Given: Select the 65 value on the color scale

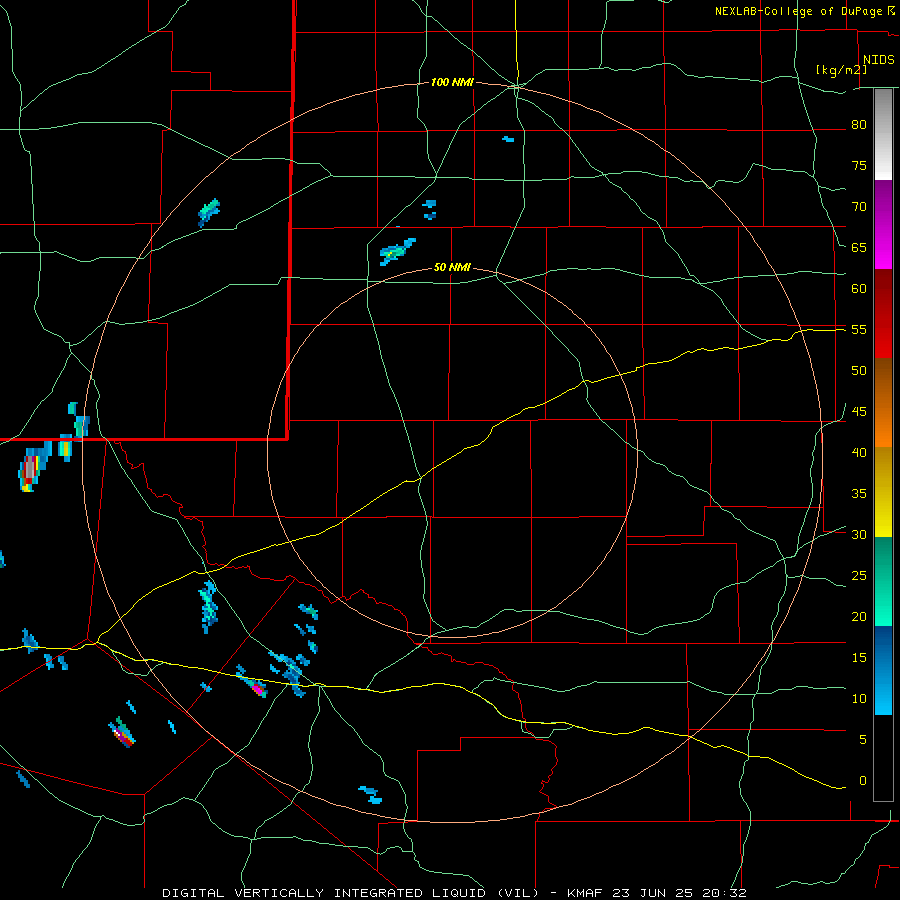Looking at the screenshot, I should tap(859, 247).
